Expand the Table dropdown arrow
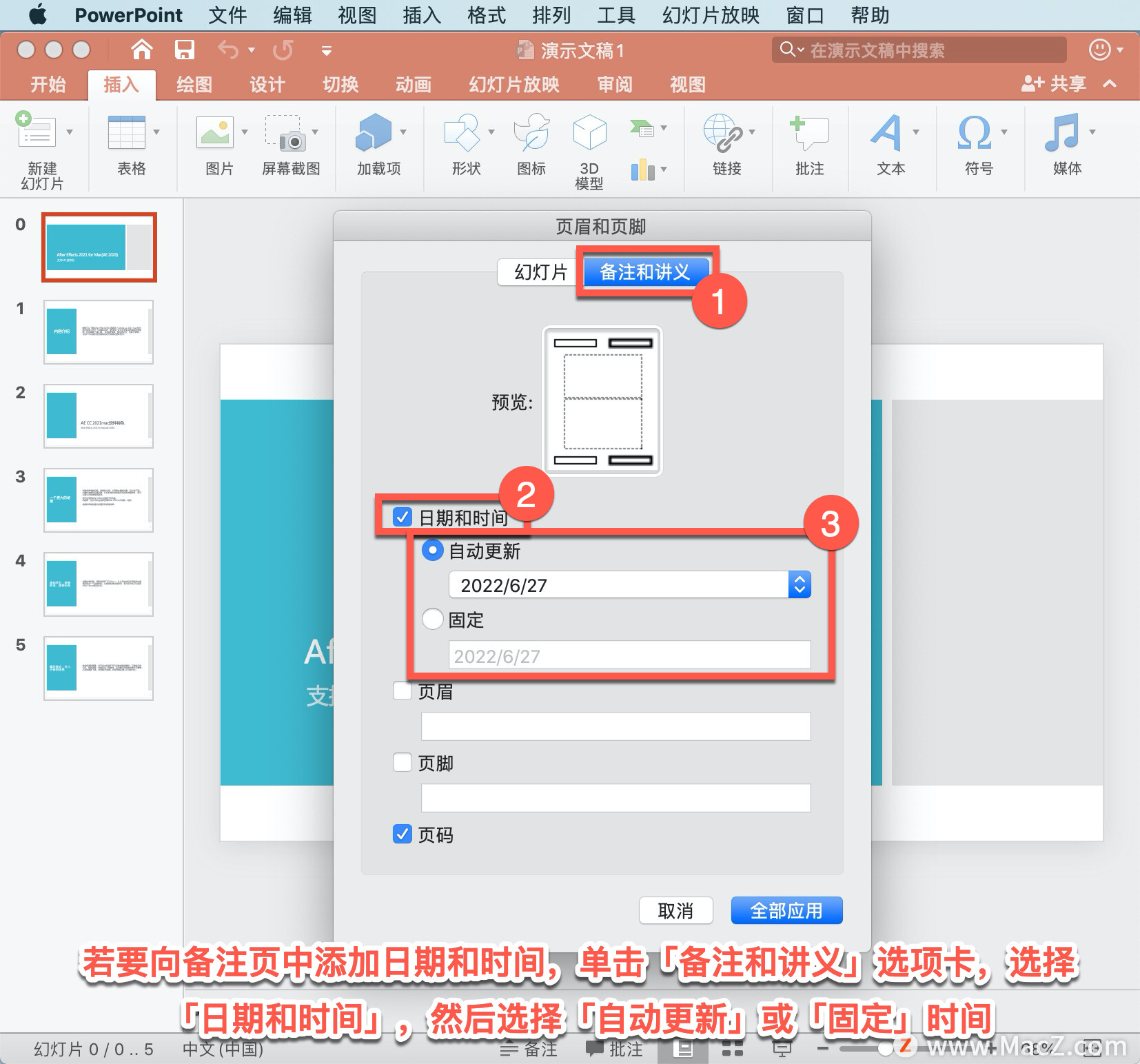This screenshot has width=1140, height=1064. coord(156,132)
